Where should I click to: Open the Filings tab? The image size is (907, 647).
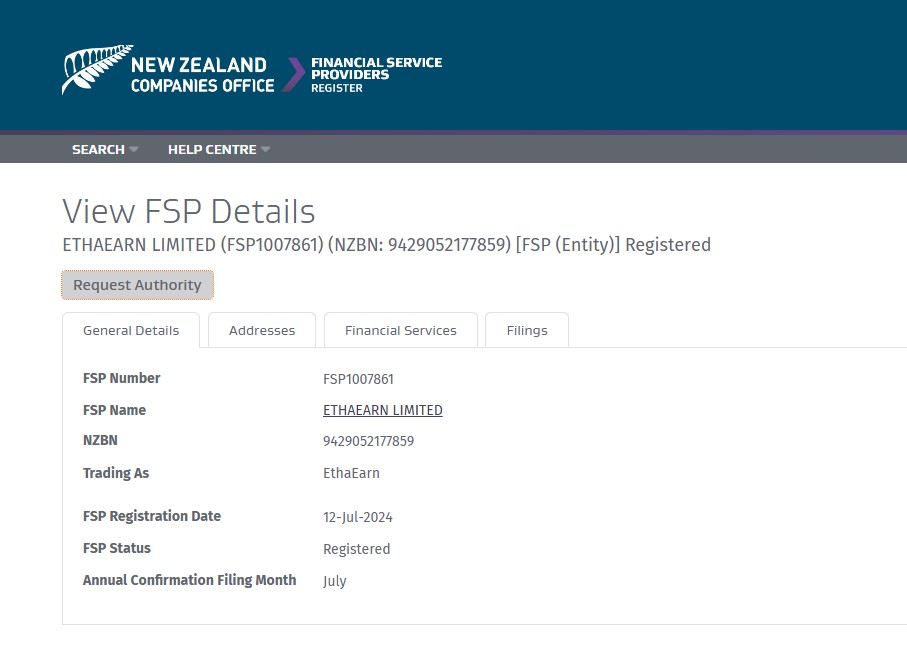click(x=527, y=330)
